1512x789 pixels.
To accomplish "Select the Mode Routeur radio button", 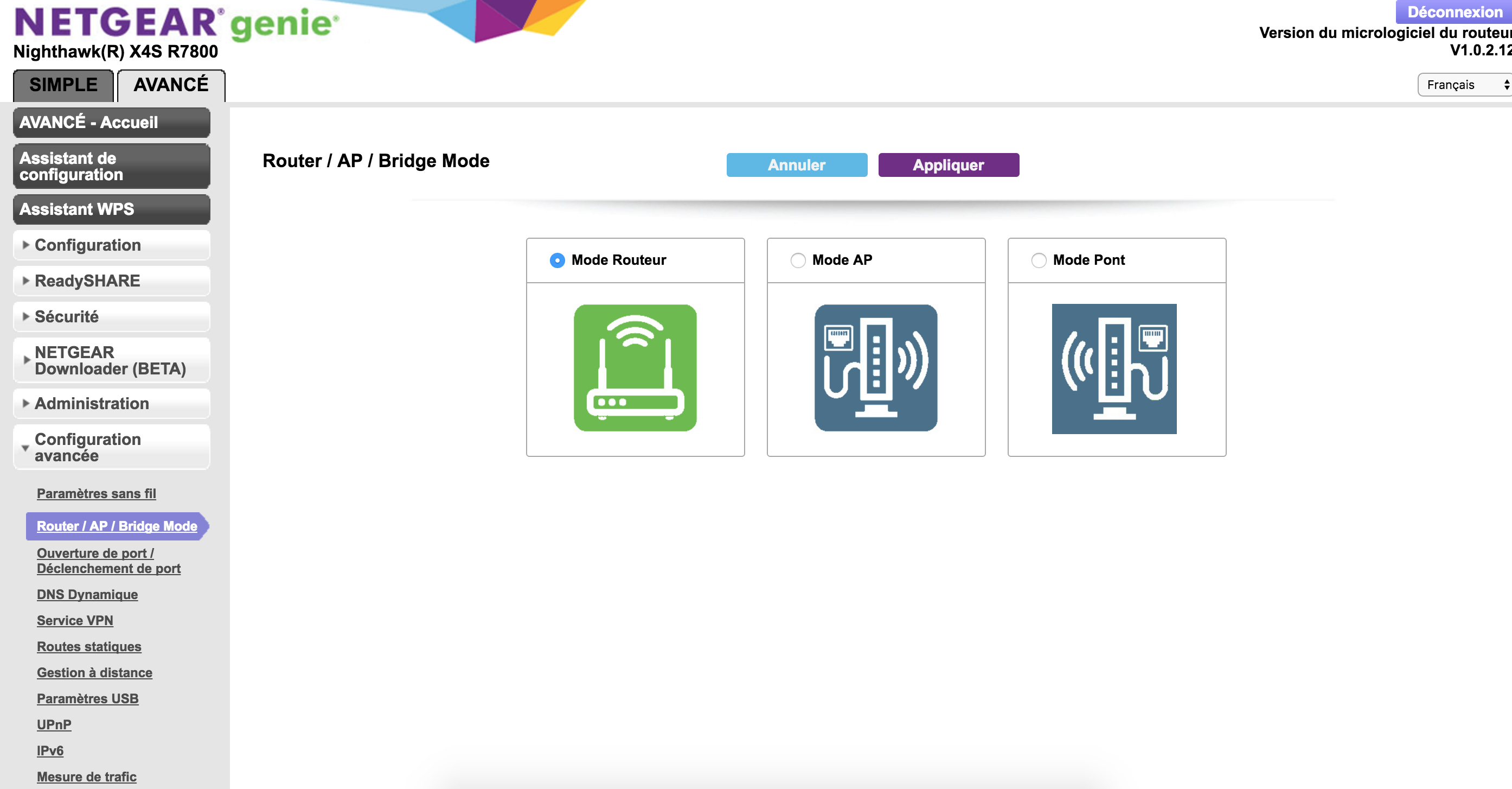I will pyautogui.click(x=557, y=260).
